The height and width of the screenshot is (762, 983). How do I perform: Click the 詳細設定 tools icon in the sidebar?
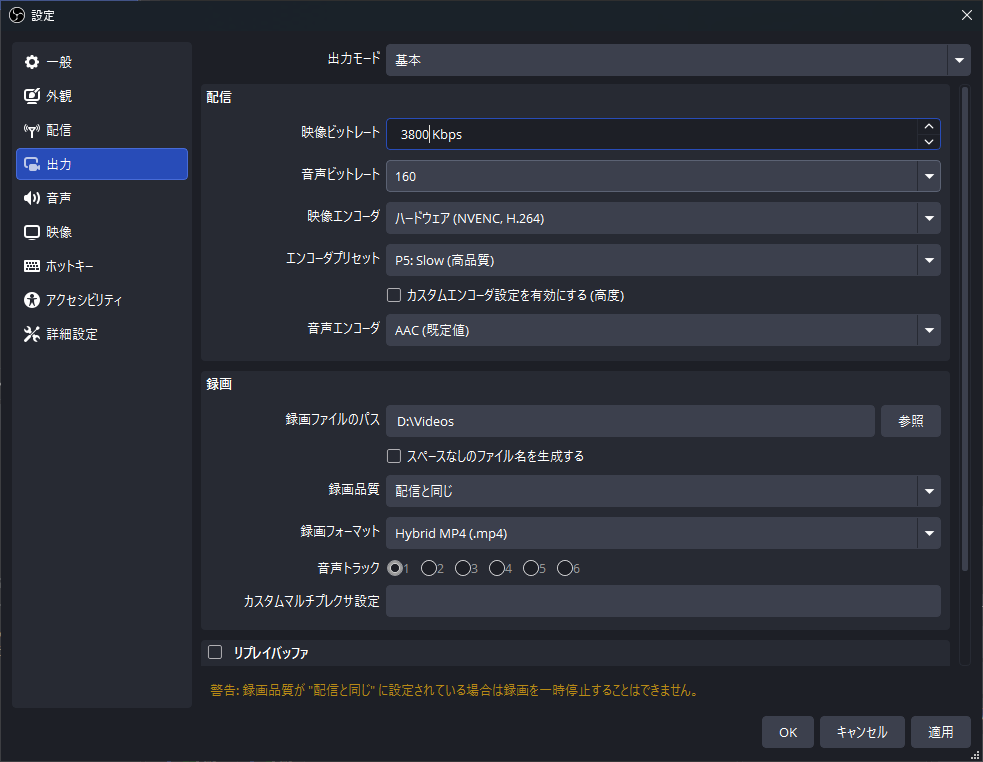point(31,334)
